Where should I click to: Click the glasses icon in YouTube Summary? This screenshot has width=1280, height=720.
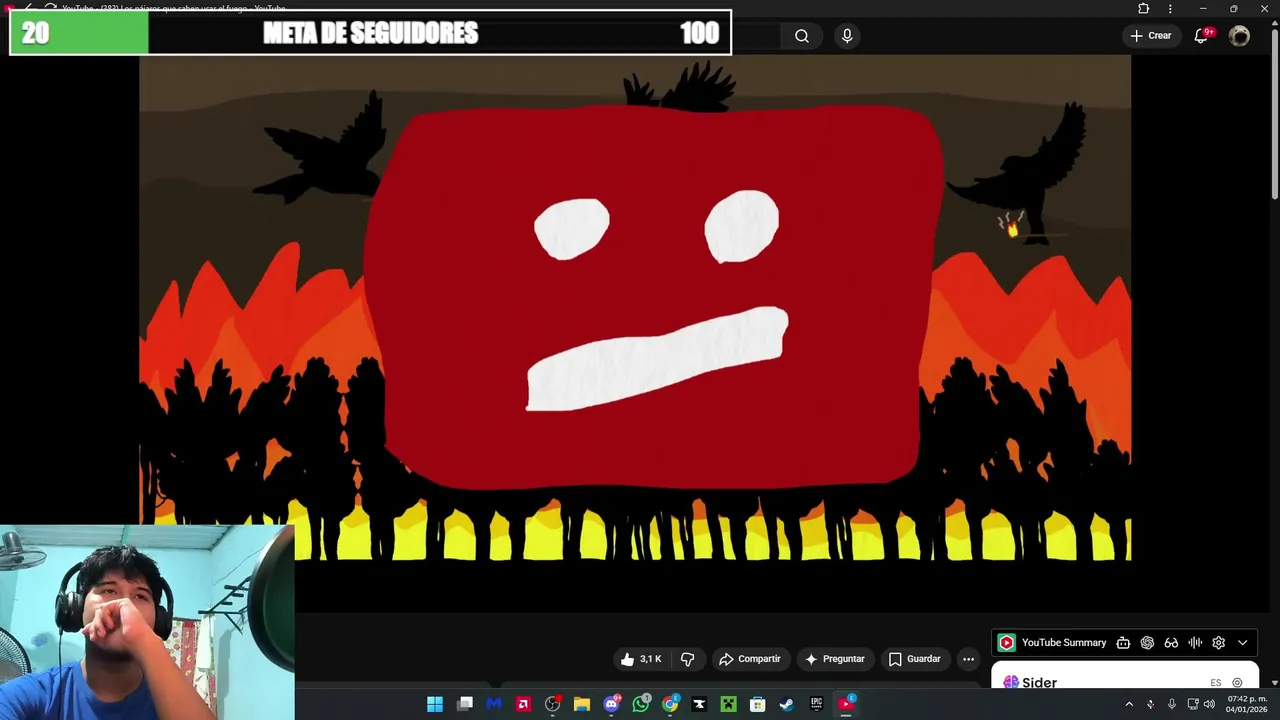pos(1171,643)
